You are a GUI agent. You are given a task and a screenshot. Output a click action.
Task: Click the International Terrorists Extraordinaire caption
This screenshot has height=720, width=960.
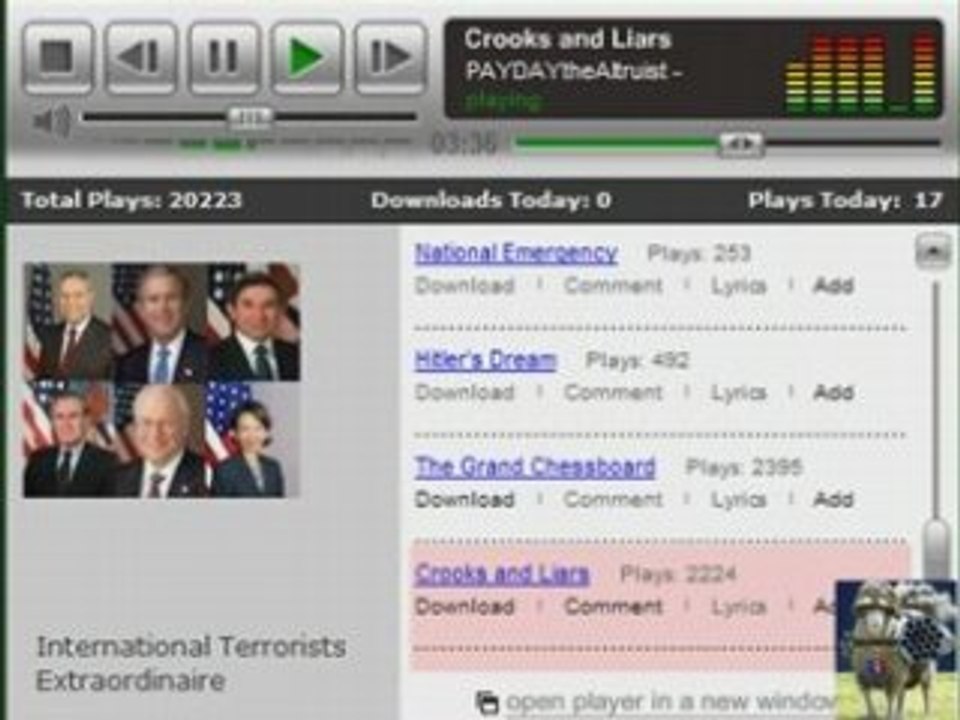(x=191, y=664)
